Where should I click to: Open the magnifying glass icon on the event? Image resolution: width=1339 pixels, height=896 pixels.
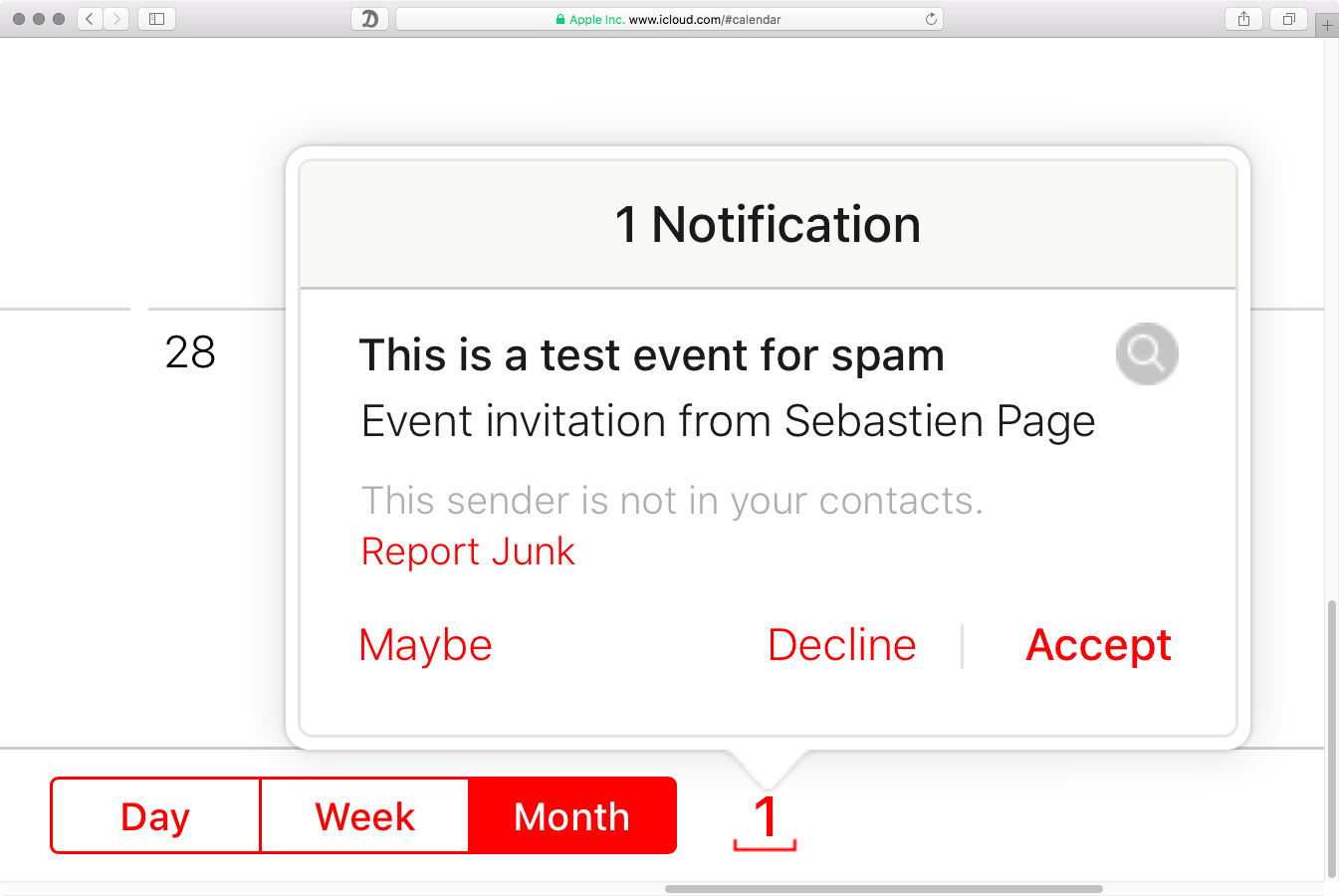click(1146, 353)
